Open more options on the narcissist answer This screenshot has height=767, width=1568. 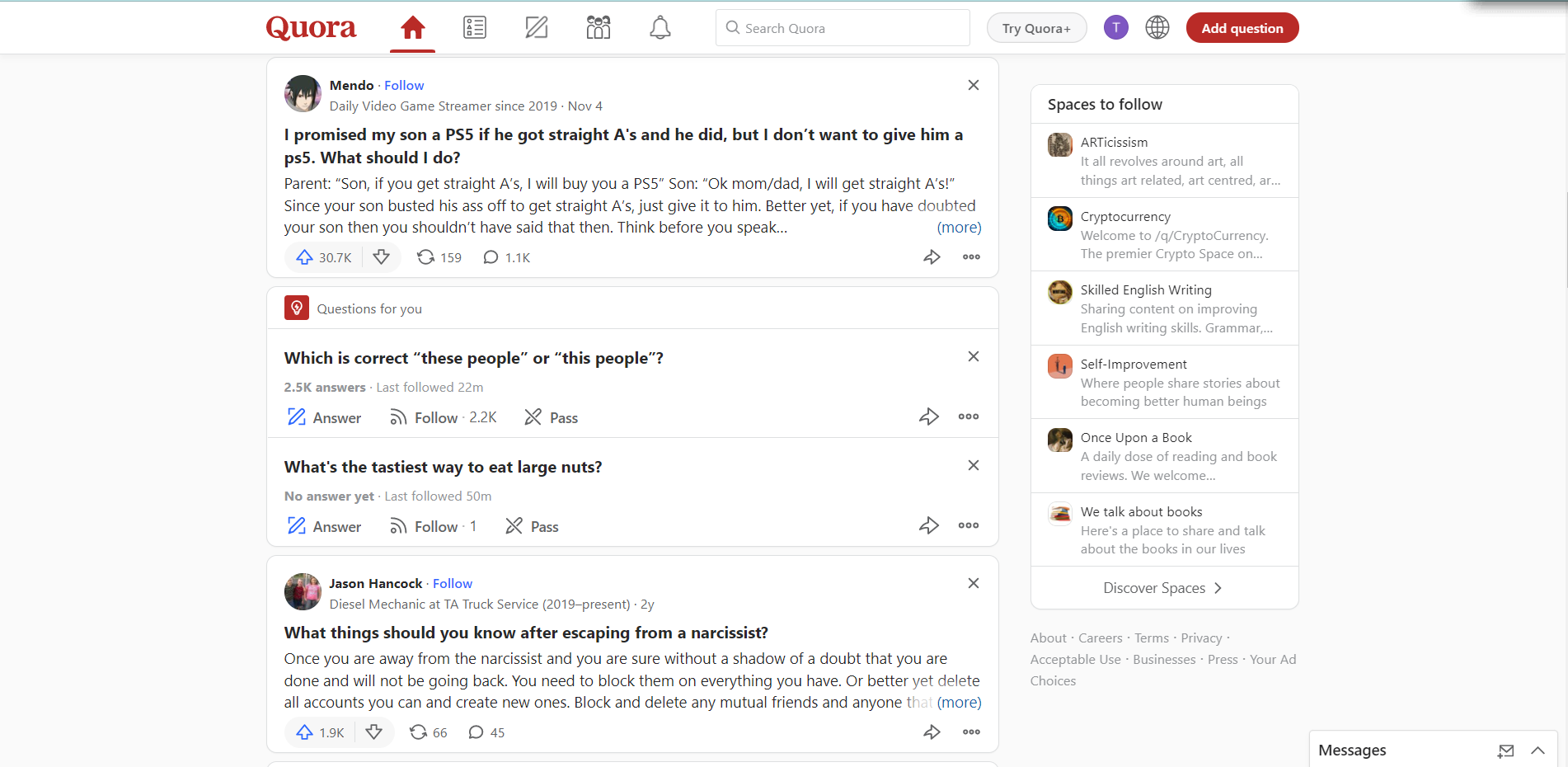tap(972, 732)
